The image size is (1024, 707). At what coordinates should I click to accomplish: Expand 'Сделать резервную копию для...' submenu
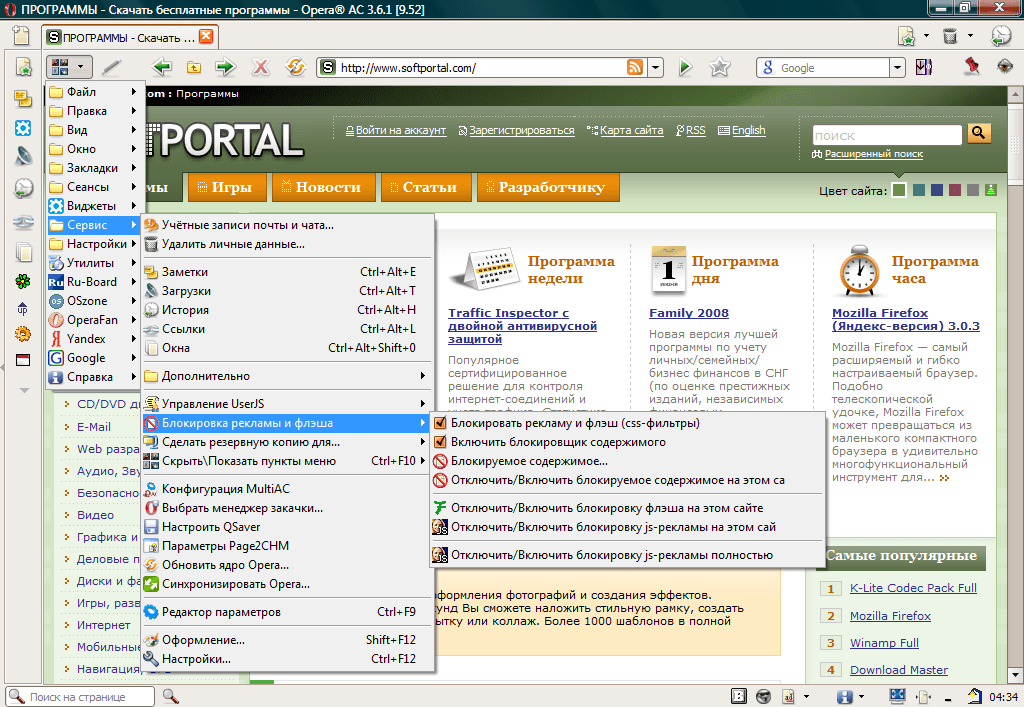click(x=288, y=442)
